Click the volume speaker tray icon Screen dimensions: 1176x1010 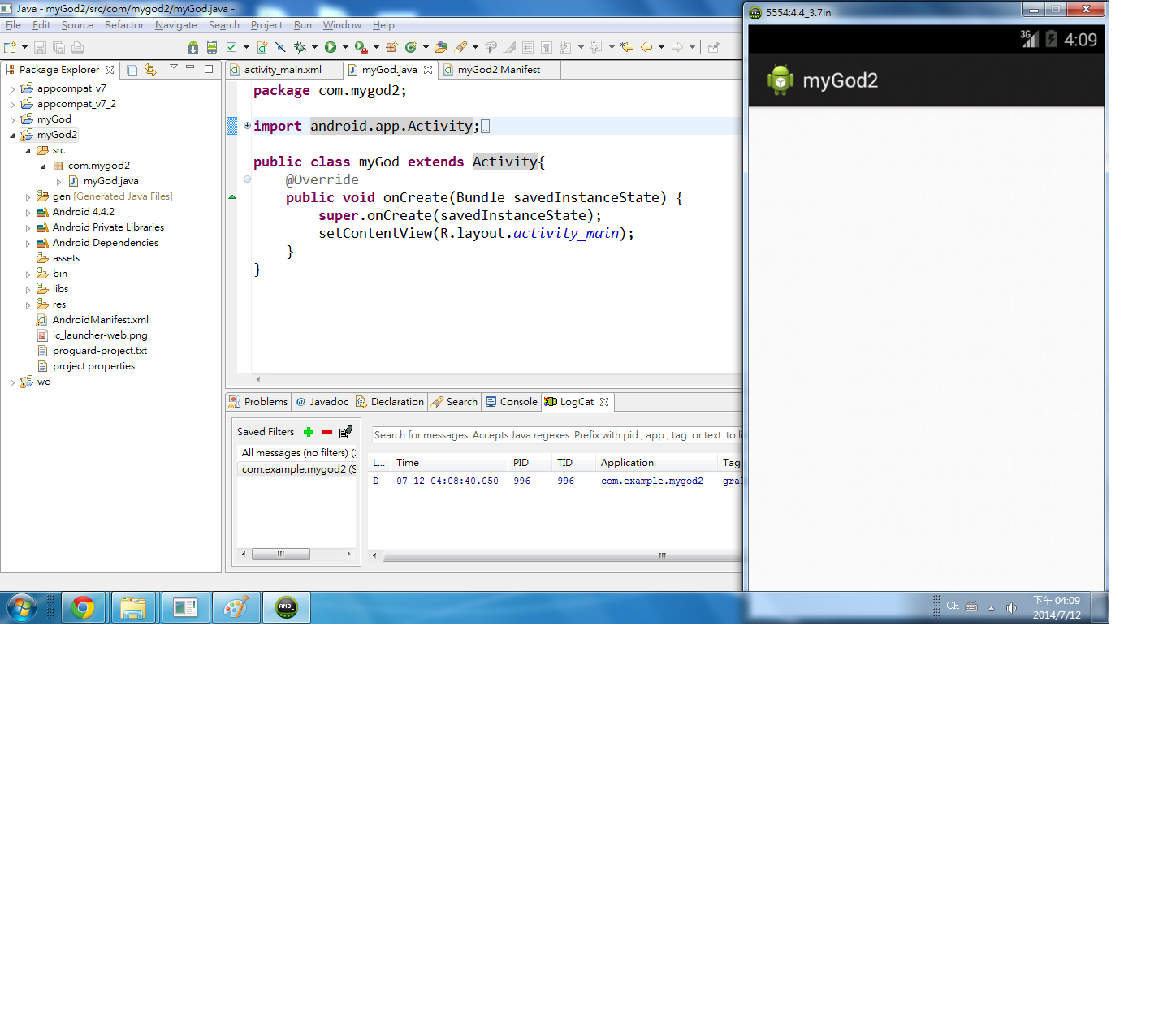(1011, 607)
